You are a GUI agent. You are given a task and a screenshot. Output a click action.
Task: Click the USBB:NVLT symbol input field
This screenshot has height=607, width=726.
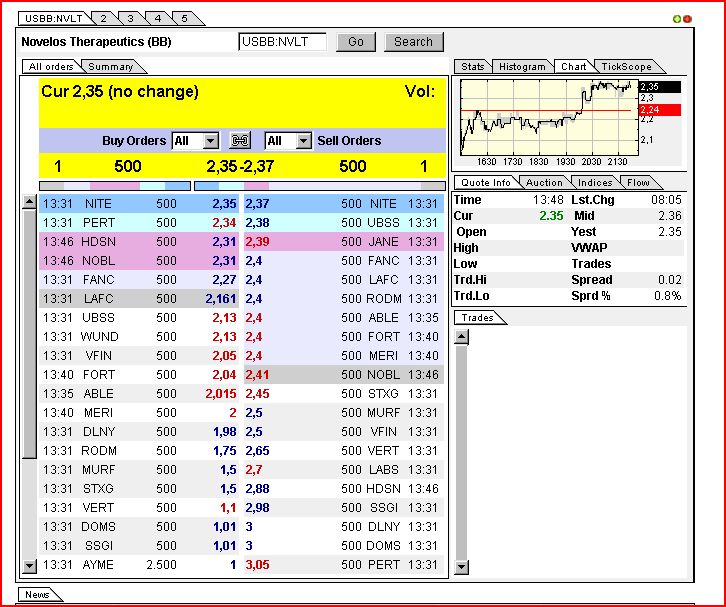click(x=282, y=42)
